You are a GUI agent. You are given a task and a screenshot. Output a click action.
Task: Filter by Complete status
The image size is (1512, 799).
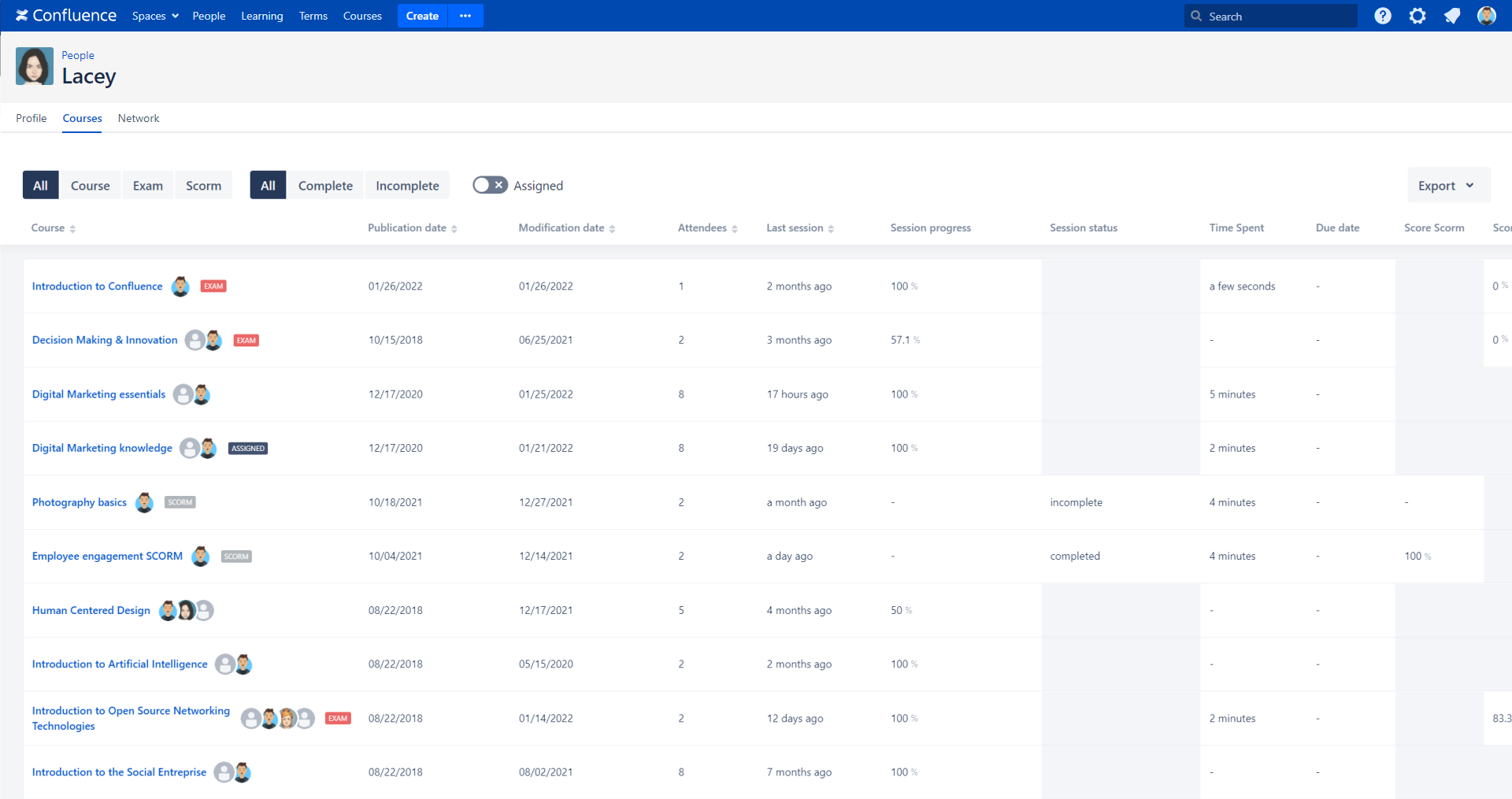click(x=325, y=186)
